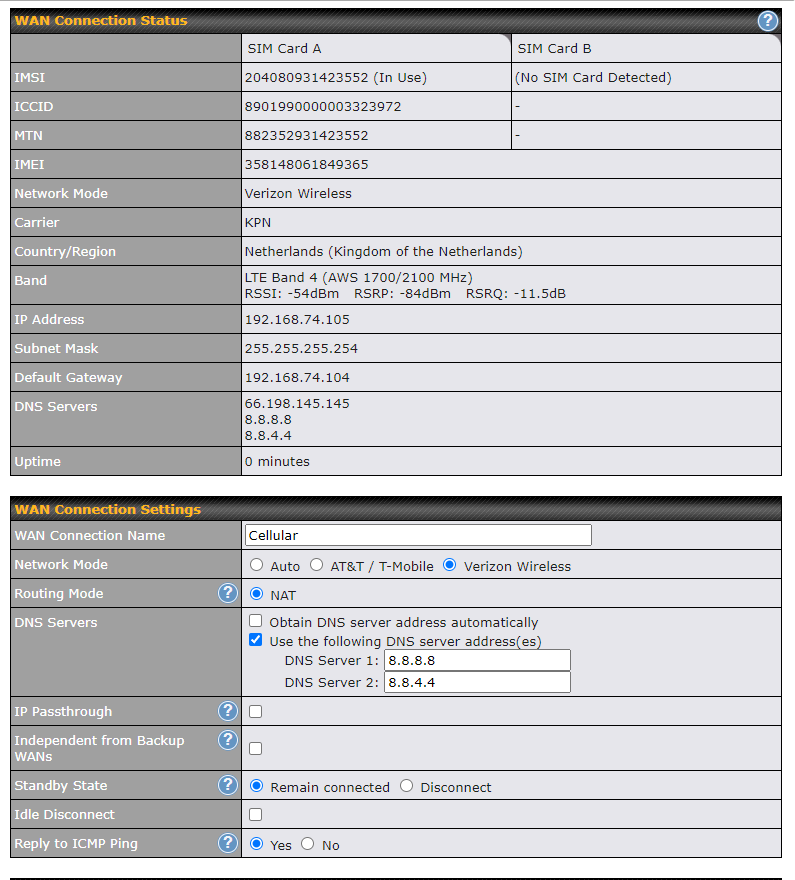Enable IP Passthrough checkbox

tap(256, 712)
